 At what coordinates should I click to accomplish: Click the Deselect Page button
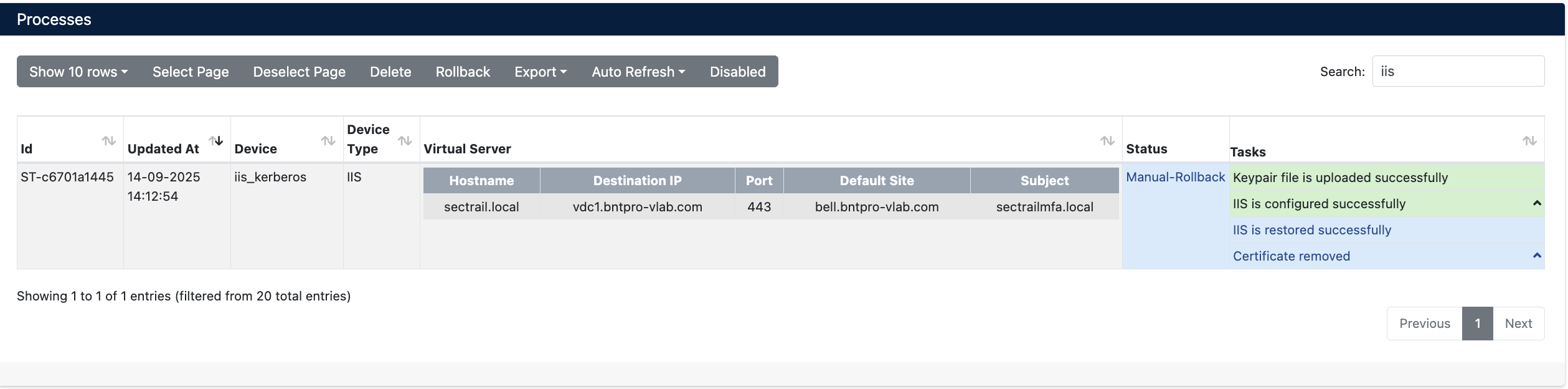[300, 72]
